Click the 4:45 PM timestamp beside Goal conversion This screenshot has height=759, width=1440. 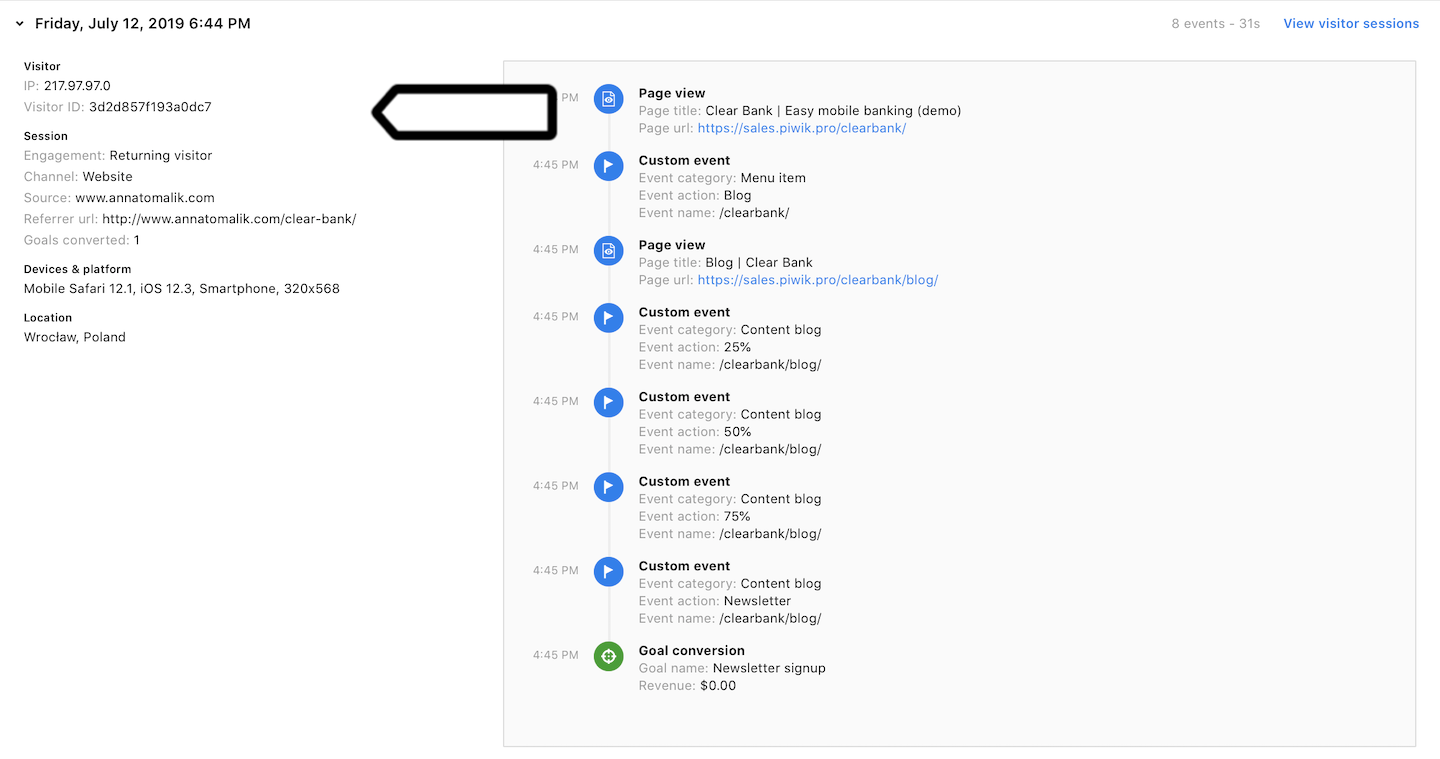tap(556, 655)
